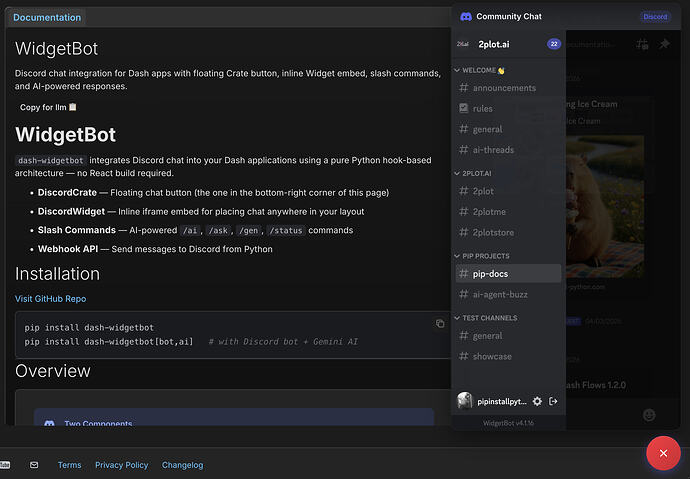
Task: Click the Community Chat title text
Action: [x=509, y=17]
